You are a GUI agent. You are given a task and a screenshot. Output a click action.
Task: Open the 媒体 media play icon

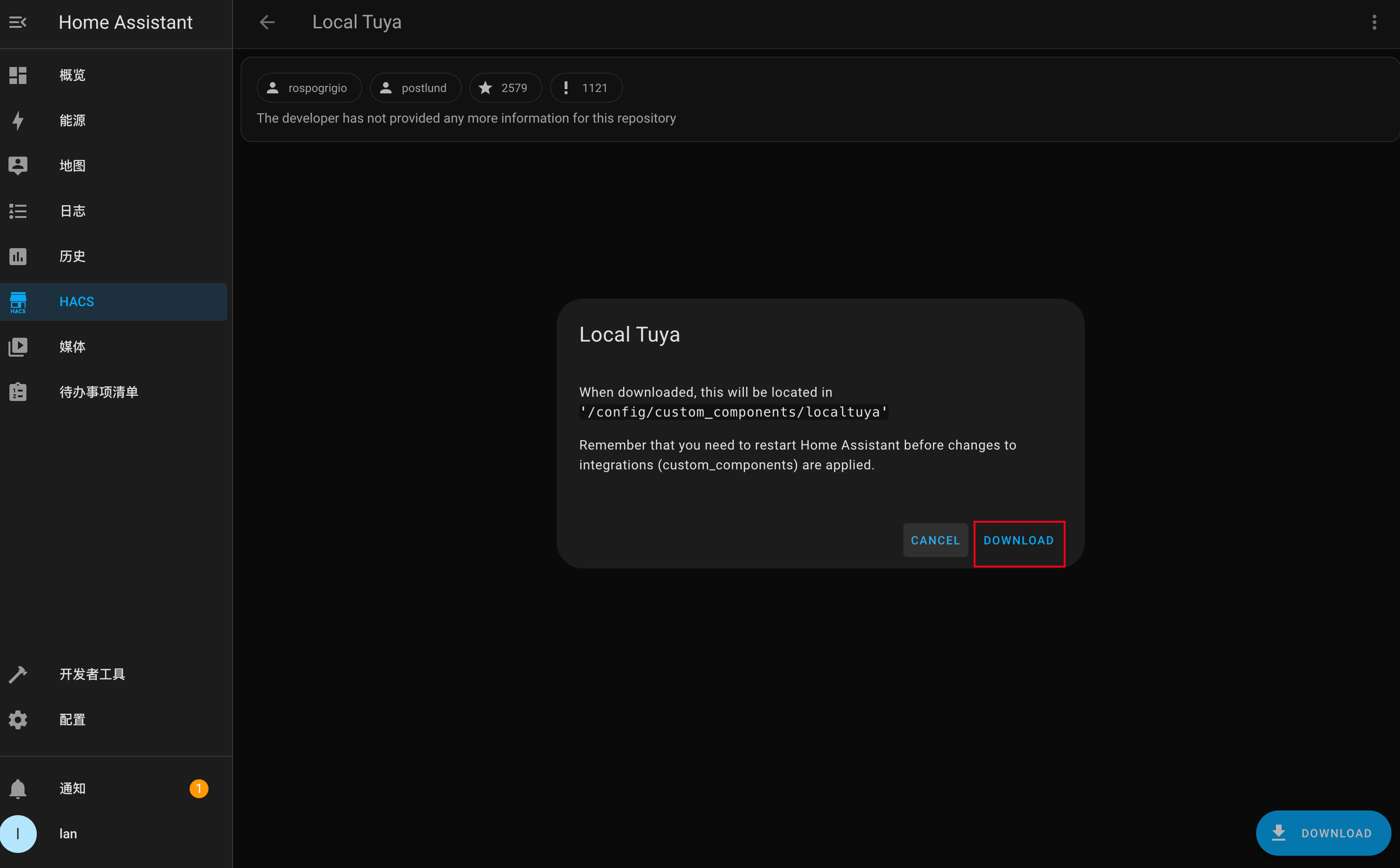point(18,347)
